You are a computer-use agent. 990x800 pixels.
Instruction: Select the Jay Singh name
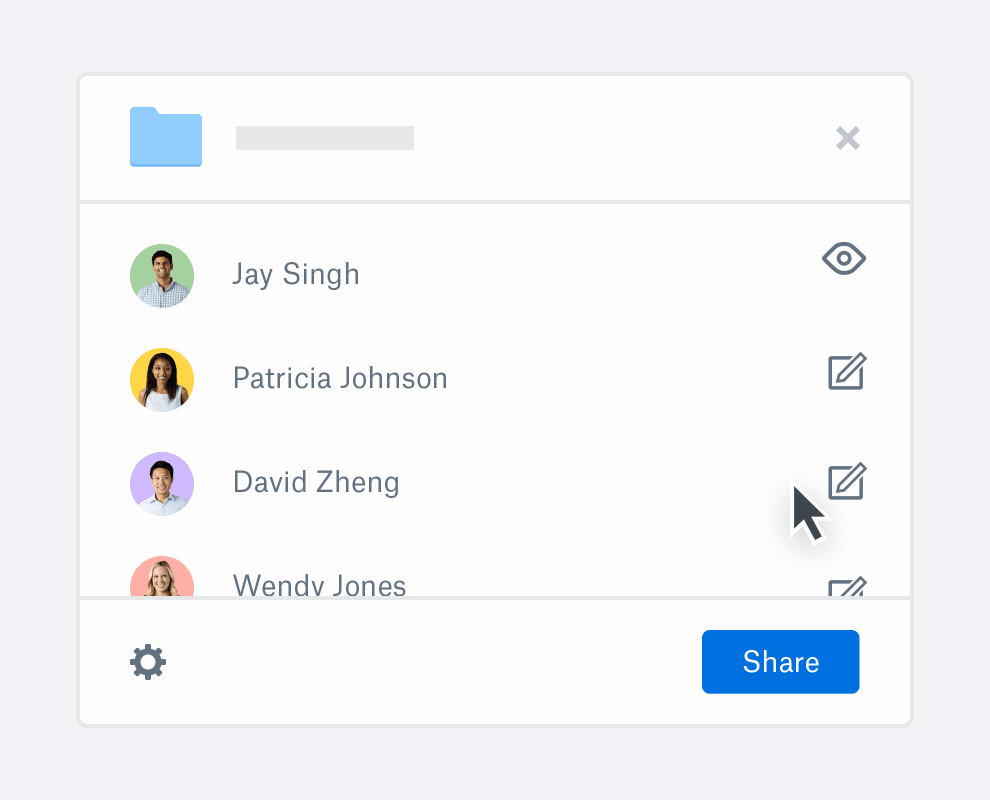tap(296, 274)
